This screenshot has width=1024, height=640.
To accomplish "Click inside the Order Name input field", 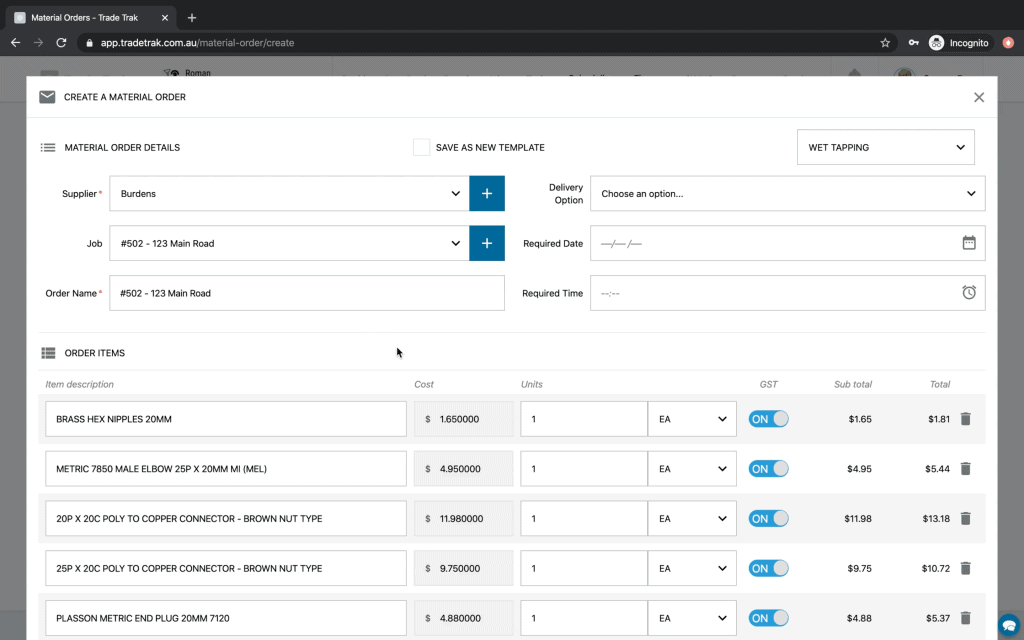I will click(305, 292).
